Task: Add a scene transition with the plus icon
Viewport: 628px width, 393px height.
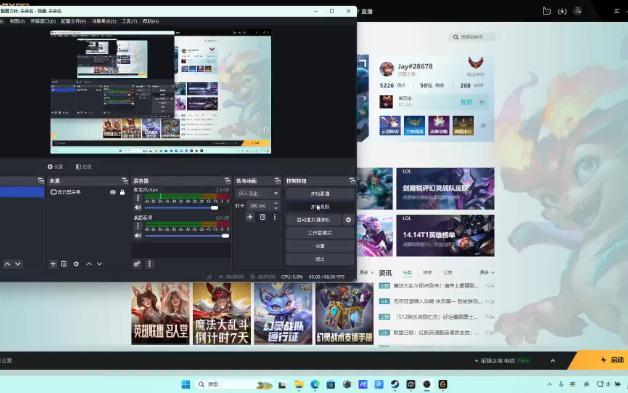Action: pos(250,217)
